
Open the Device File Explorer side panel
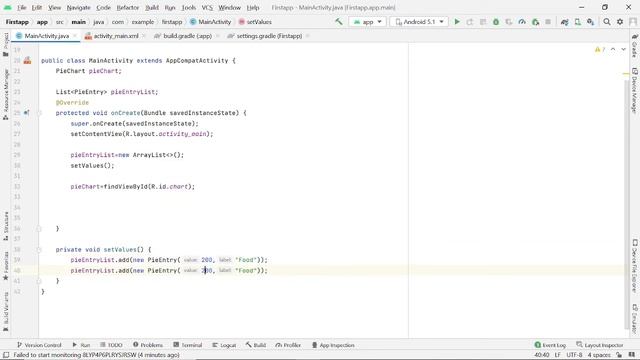[x=635, y=266]
